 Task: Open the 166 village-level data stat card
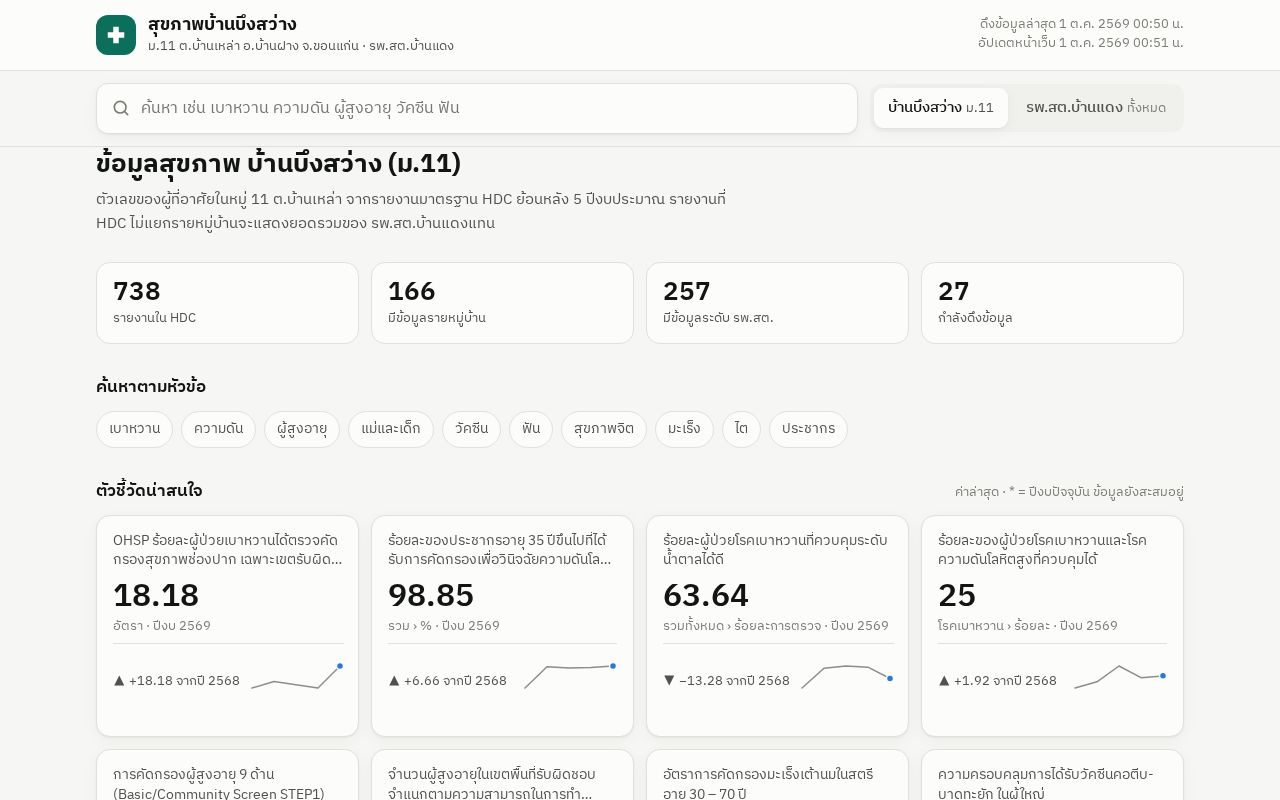coord(502,303)
